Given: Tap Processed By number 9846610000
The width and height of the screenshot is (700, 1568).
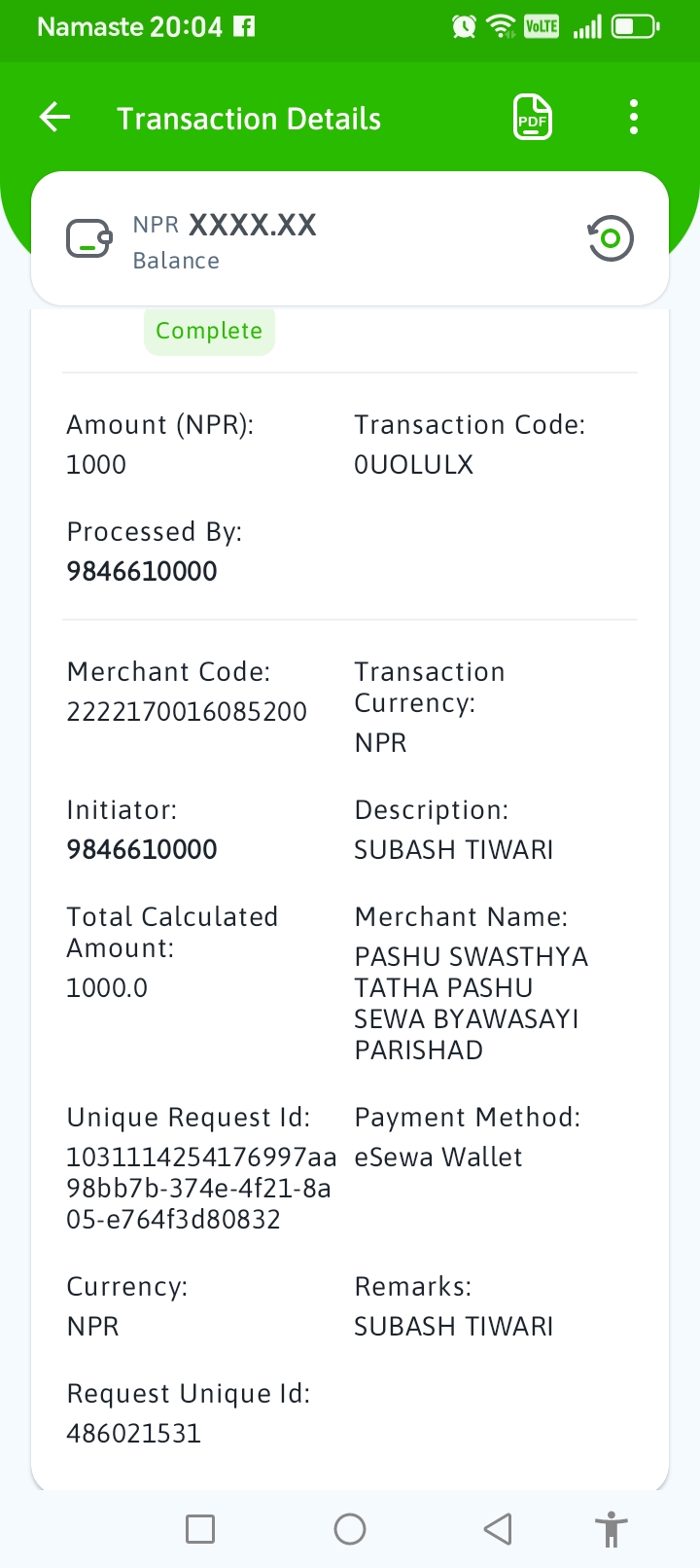Looking at the screenshot, I should pos(142,572).
